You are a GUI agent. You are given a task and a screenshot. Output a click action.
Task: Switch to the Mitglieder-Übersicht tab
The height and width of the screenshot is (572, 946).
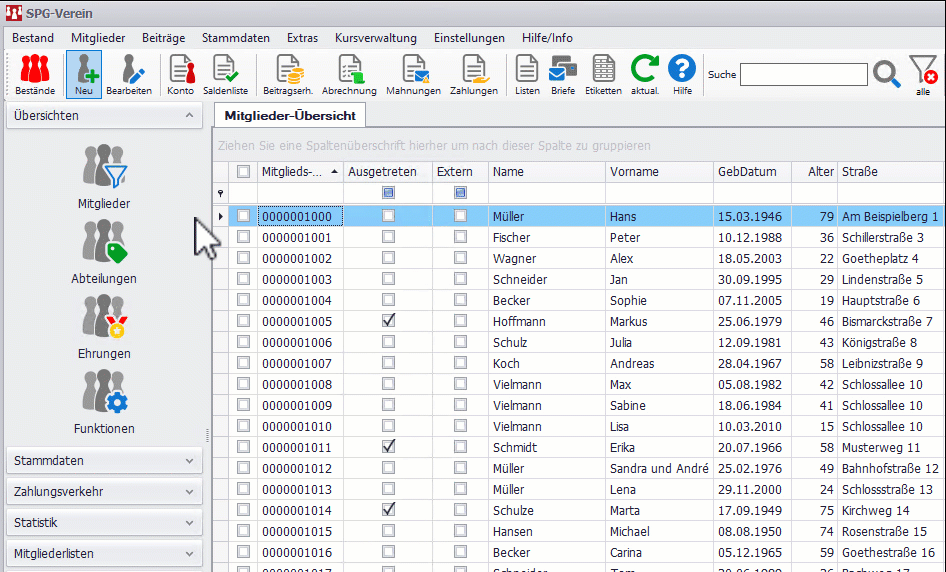(290, 116)
